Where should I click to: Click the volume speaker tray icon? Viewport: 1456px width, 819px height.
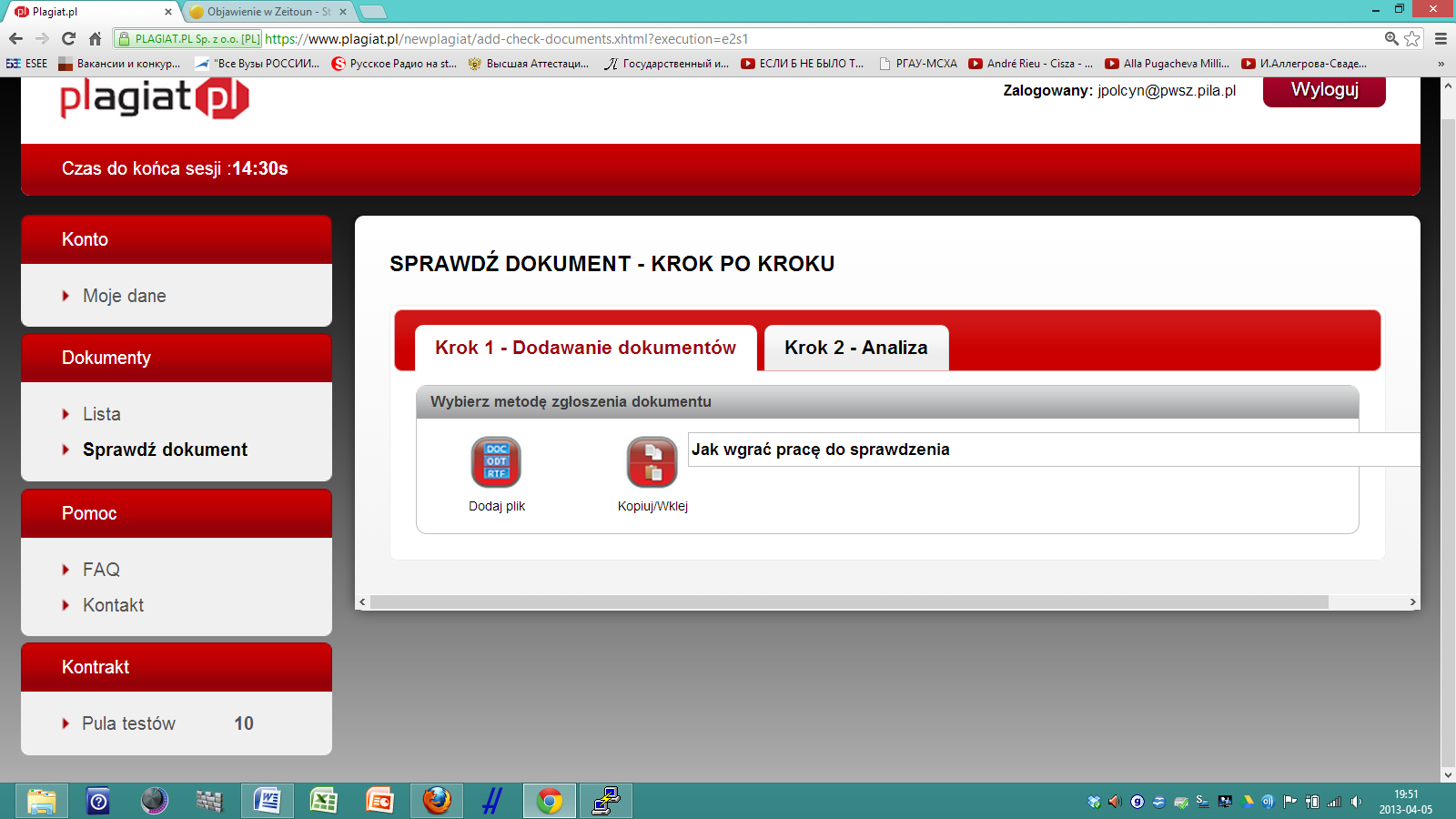[1356, 802]
